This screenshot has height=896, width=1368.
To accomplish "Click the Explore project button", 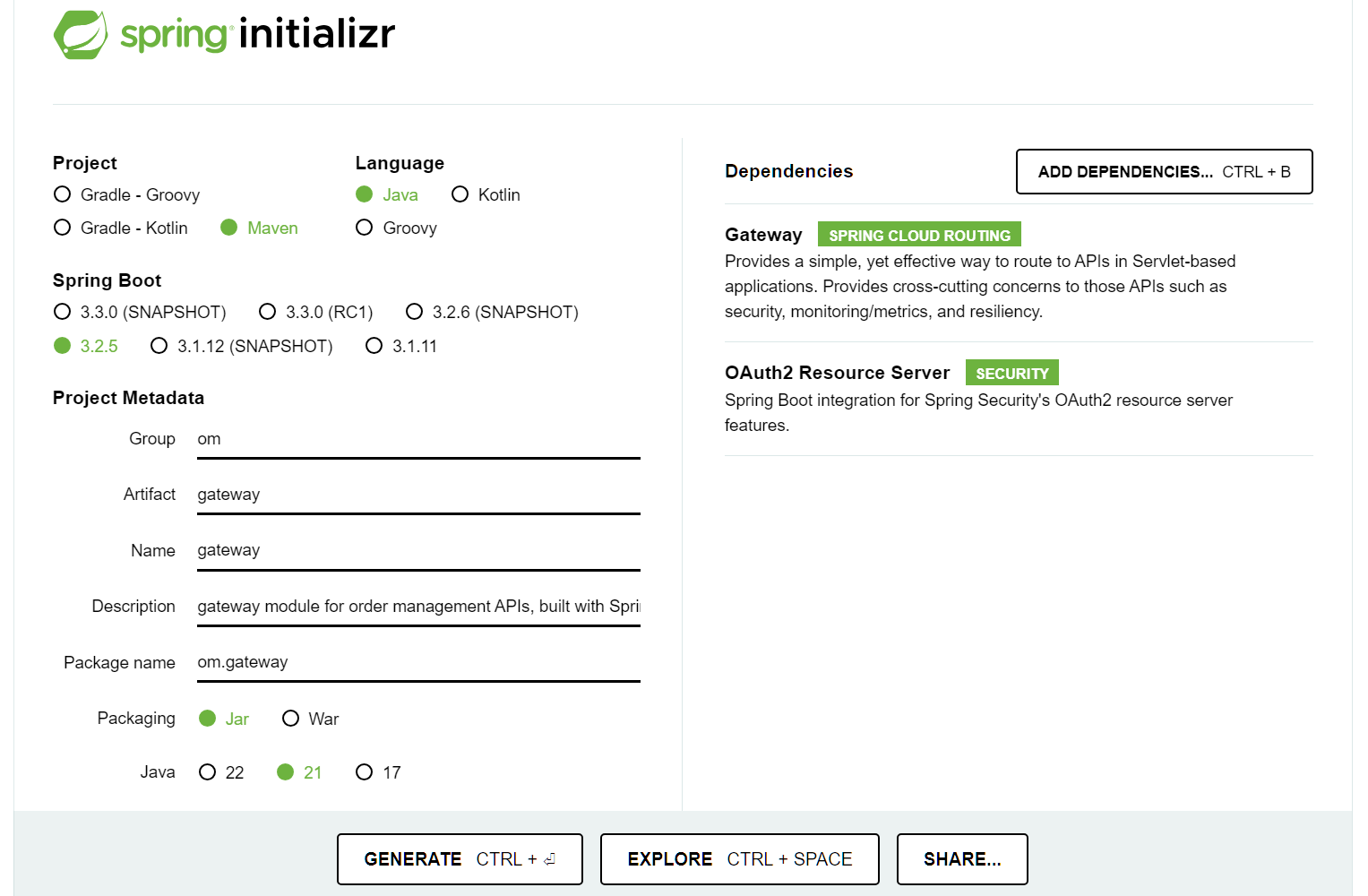I will point(739,859).
